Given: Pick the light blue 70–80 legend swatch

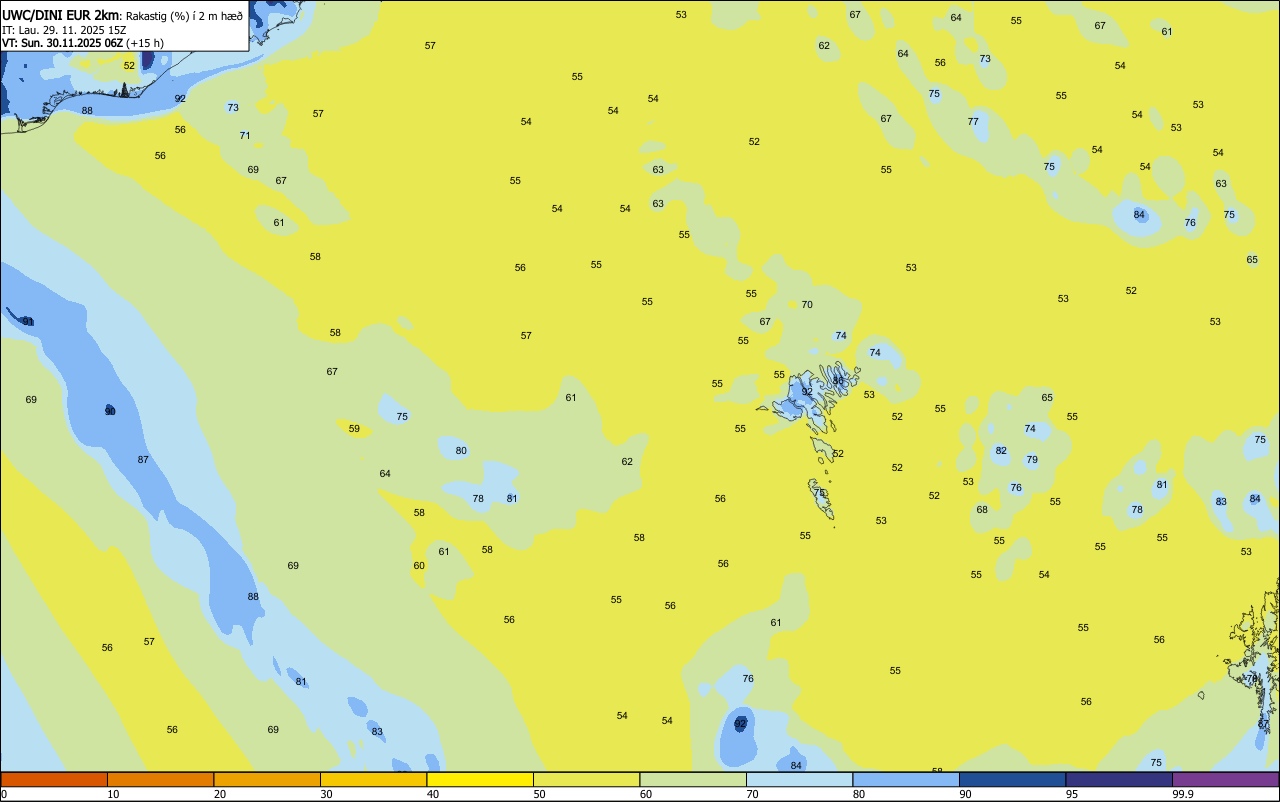Looking at the screenshot, I should (799, 779).
